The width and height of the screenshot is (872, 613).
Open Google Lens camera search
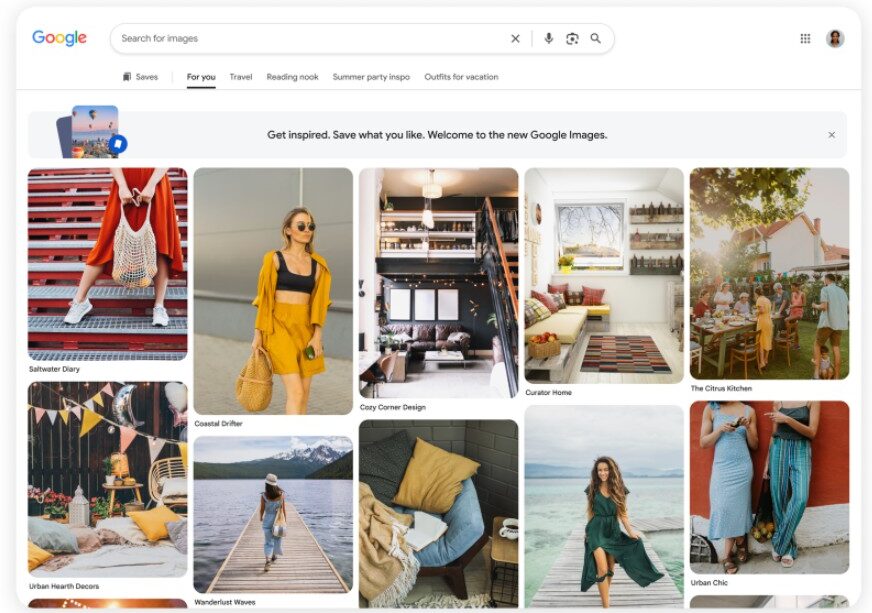[x=572, y=38]
